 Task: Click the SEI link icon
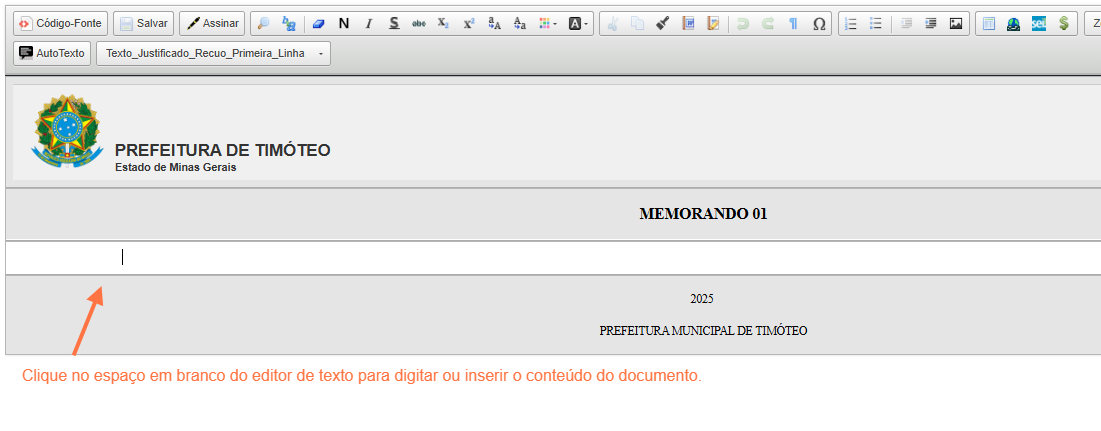click(x=1039, y=23)
